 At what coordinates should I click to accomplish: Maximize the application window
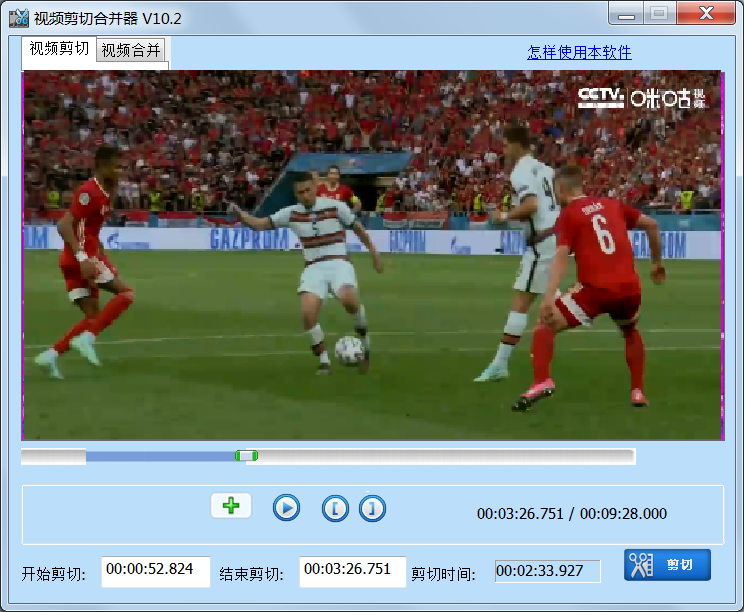pos(659,14)
